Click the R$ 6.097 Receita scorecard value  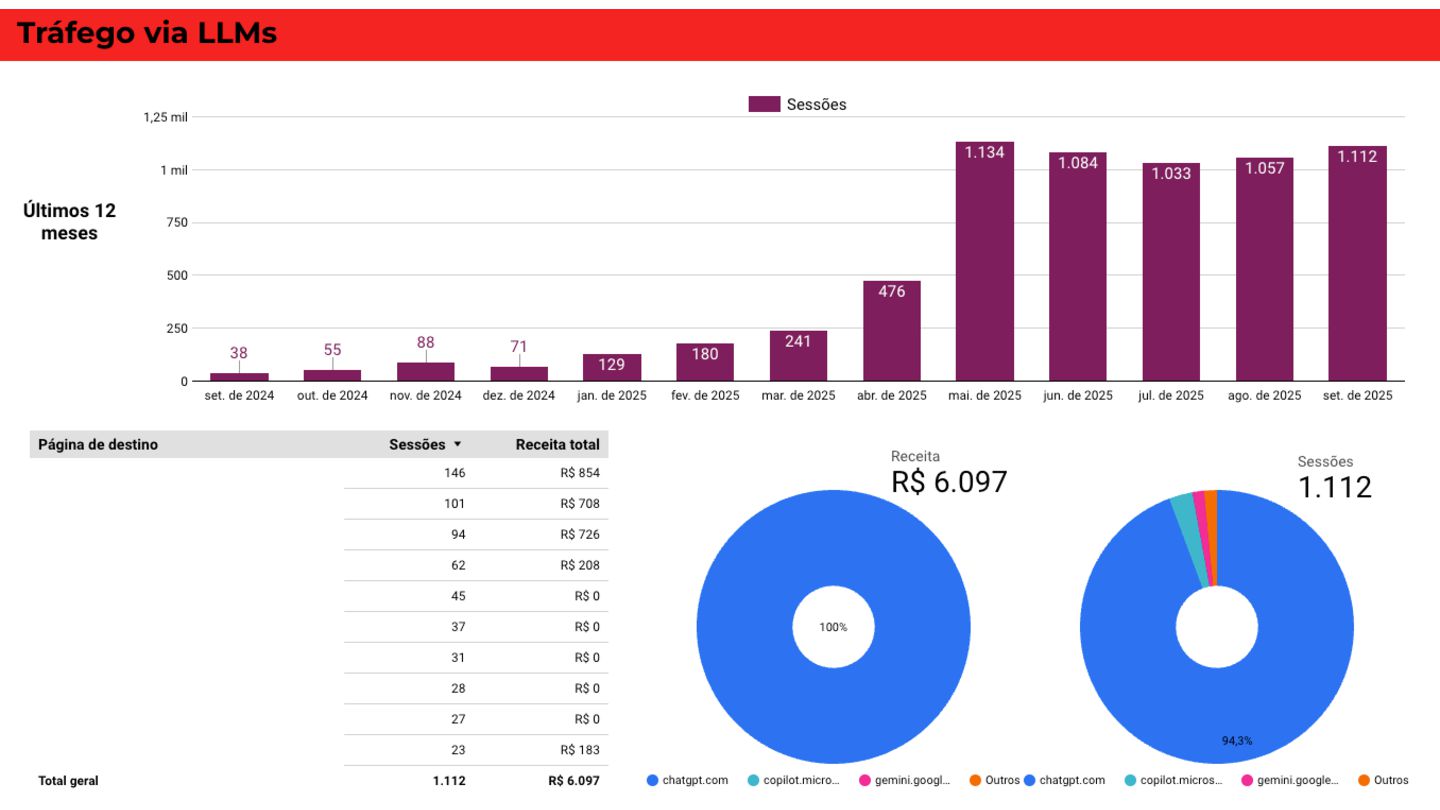[x=949, y=482]
